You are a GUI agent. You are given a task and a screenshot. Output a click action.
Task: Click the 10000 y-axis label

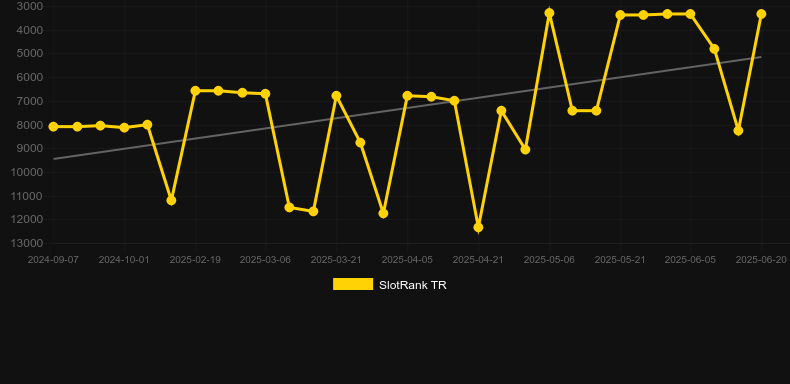tap(27, 172)
